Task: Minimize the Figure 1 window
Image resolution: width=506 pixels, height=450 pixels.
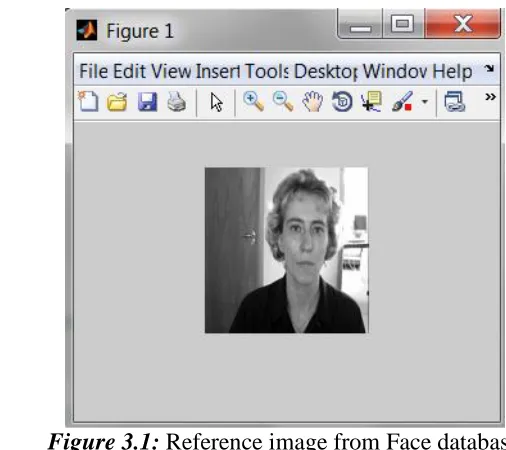Action: tap(360, 24)
